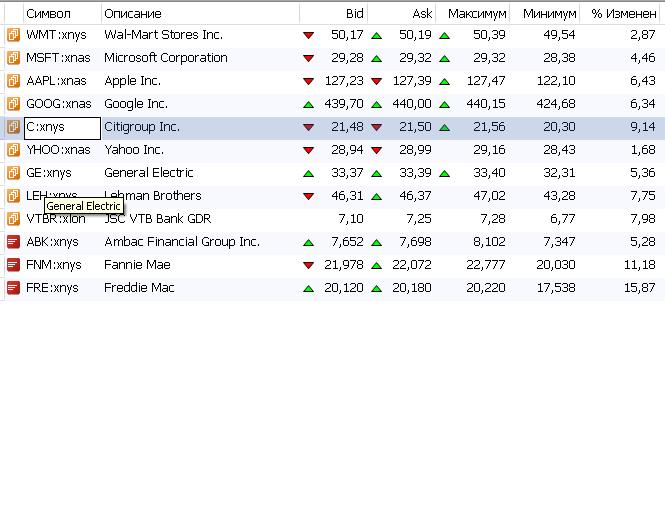Select the ABK:xnys symbol cell
The image size is (665, 512).
52,242
